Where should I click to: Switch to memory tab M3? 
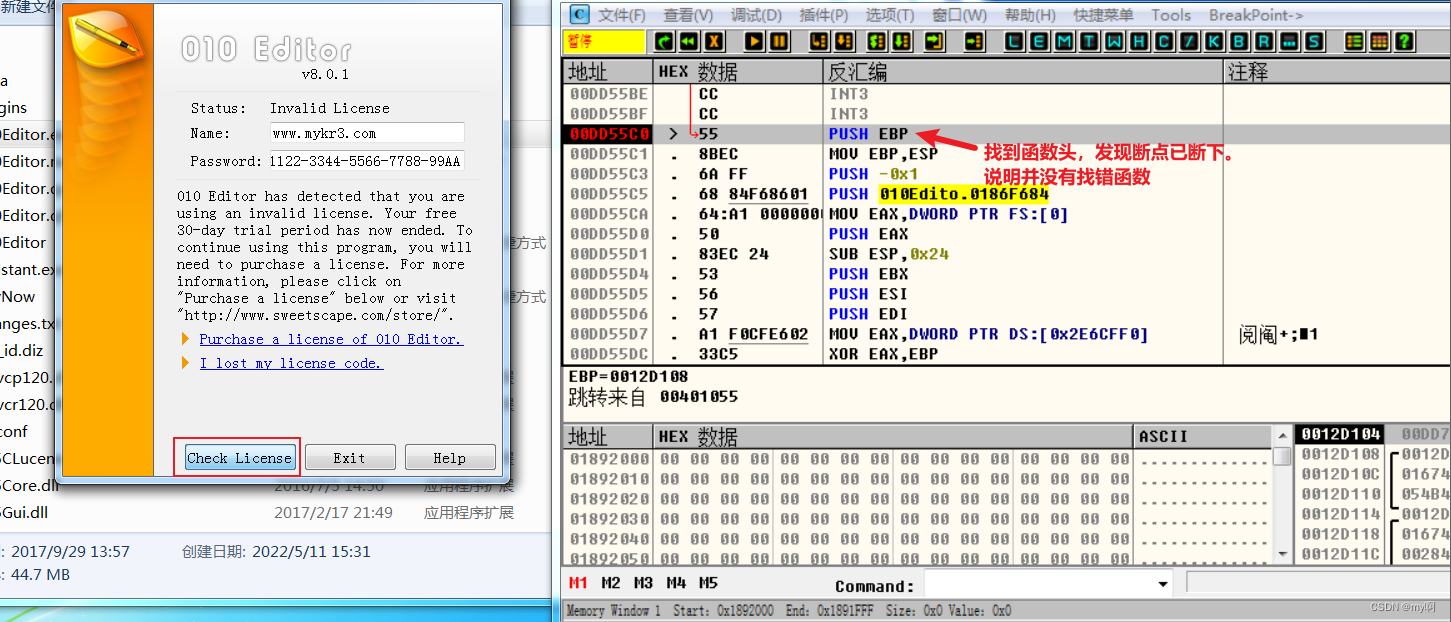(643, 583)
